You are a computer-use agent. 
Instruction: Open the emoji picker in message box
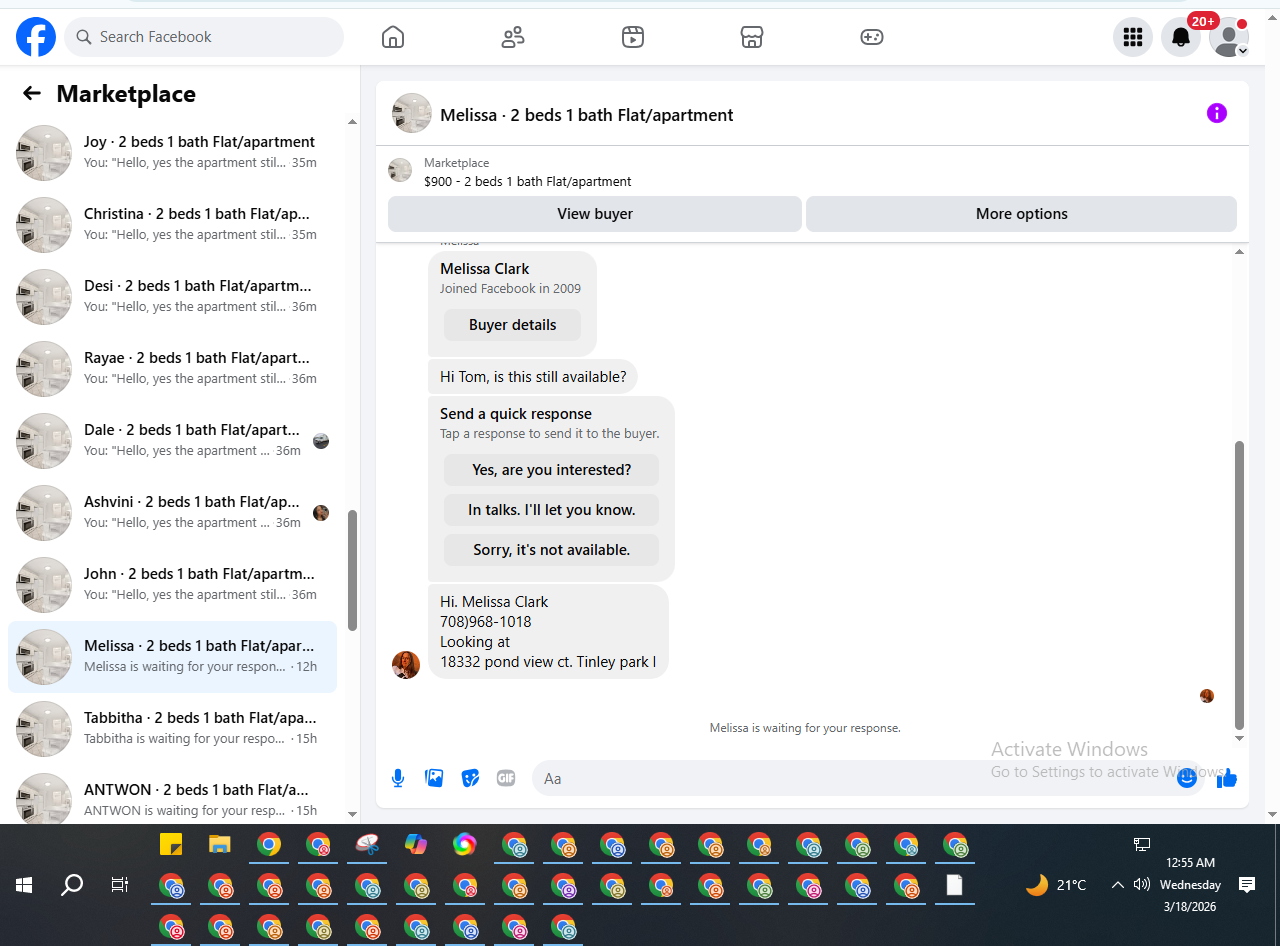pos(1187,778)
